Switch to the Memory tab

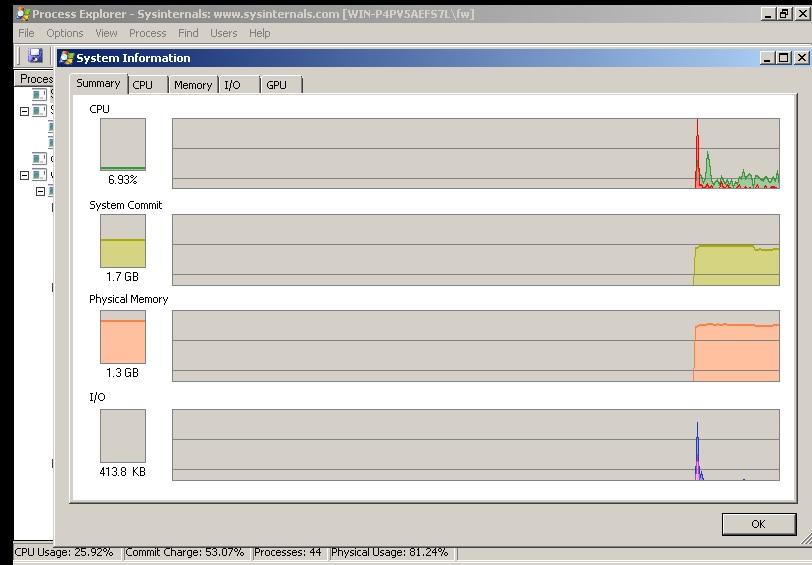click(193, 85)
